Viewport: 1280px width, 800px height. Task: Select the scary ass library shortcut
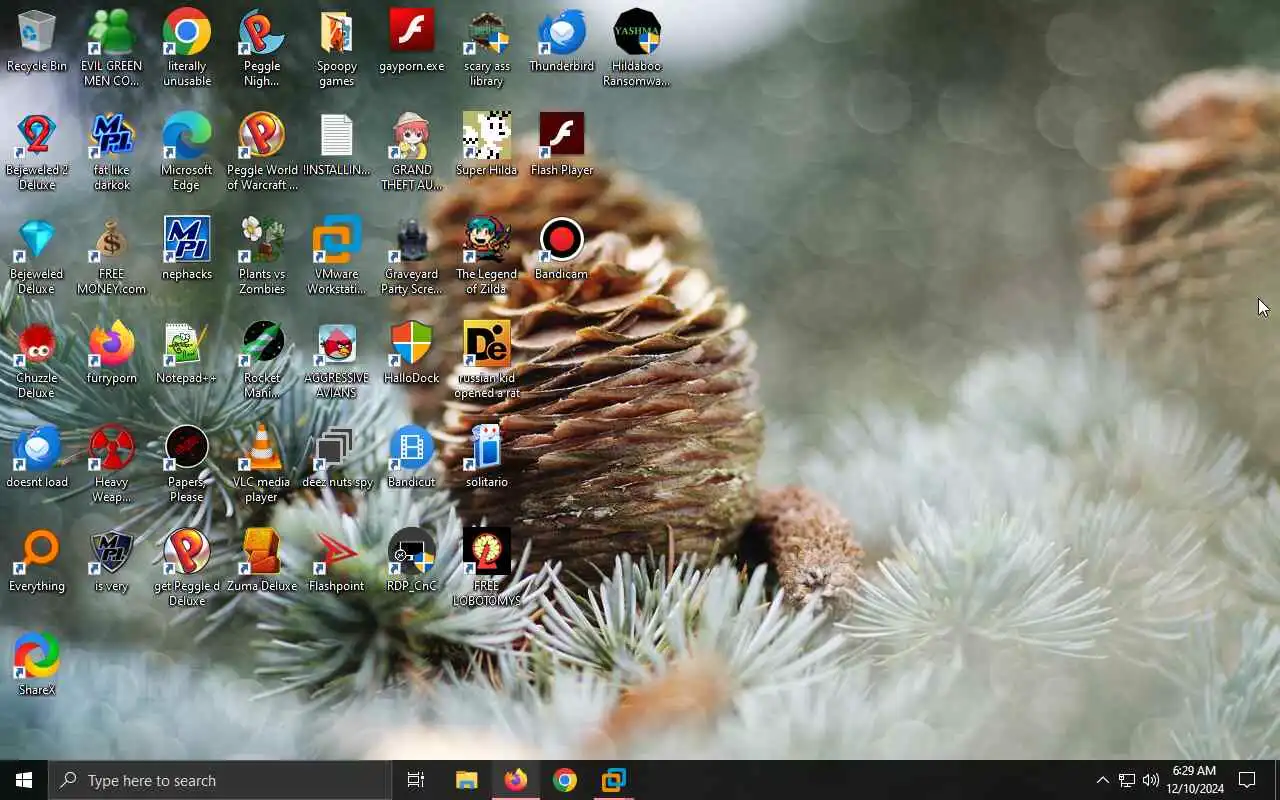(487, 49)
